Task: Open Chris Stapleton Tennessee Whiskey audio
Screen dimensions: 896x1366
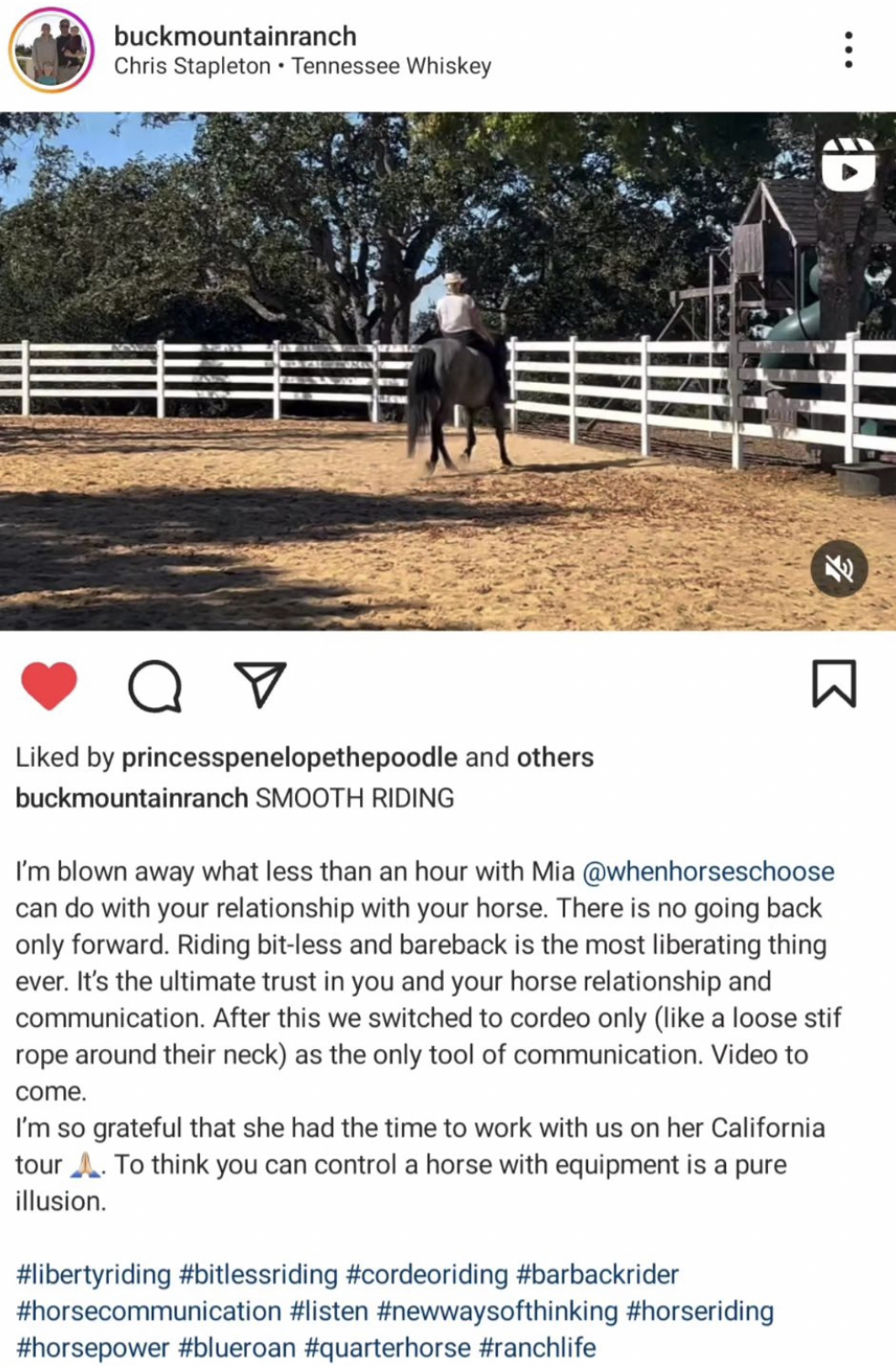Action: 302,67
